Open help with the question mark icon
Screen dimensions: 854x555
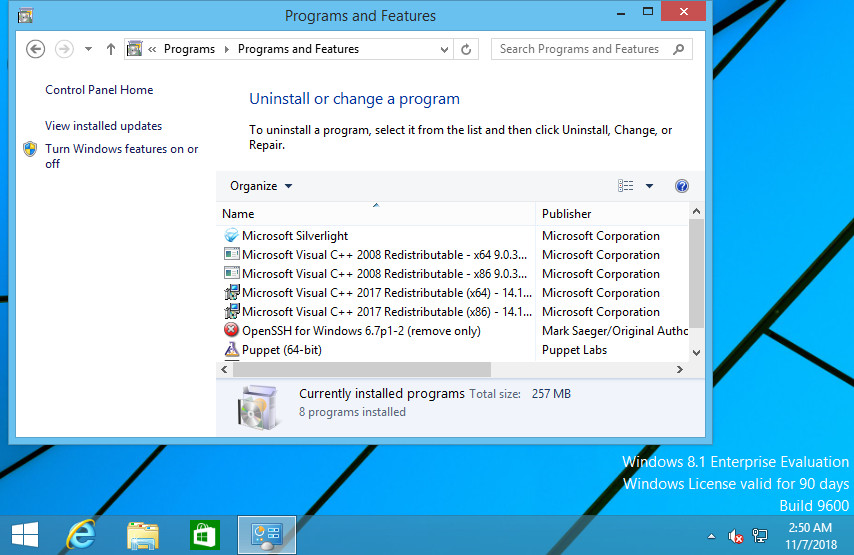681,186
